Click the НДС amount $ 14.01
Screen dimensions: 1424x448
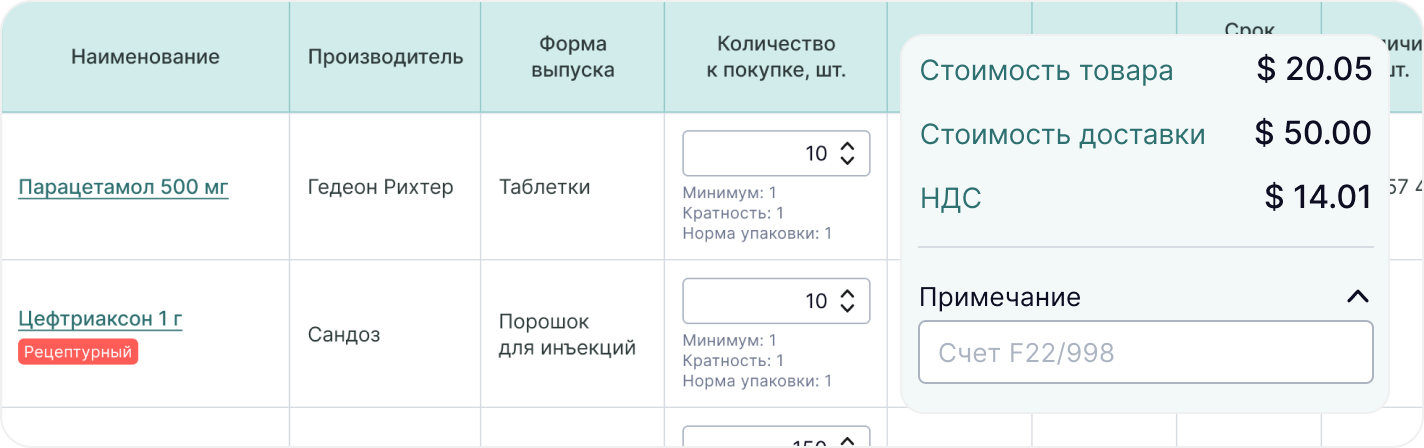[1318, 197]
